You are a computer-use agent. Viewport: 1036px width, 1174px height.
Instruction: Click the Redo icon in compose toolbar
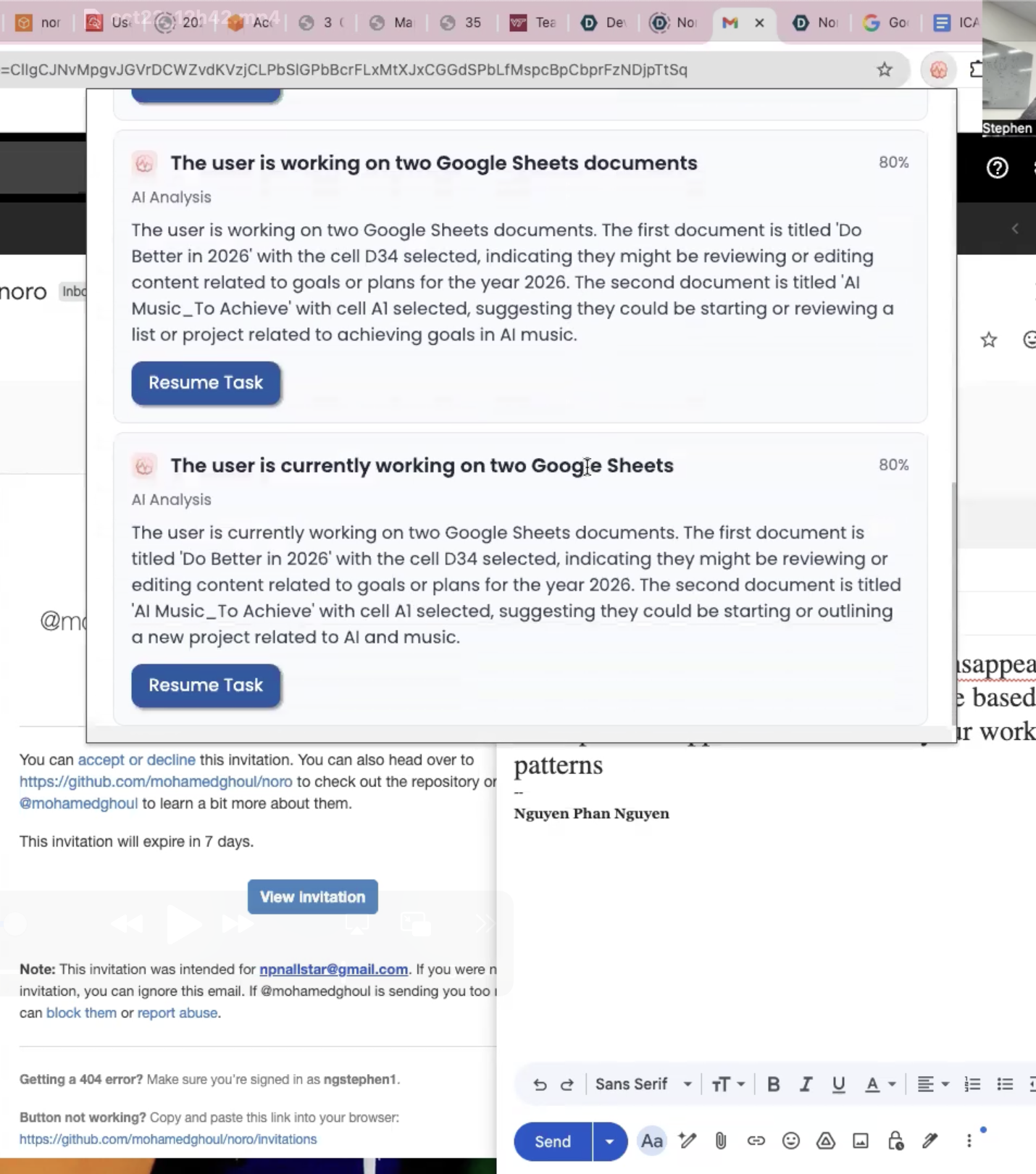click(567, 1084)
